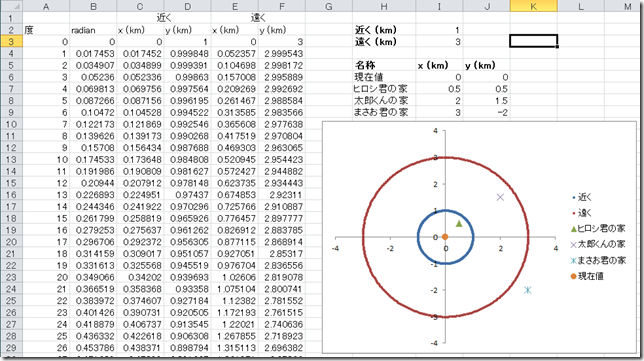Select cell with value 0.999848
This screenshot has width=644, height=361.
[x=188, y=53]
